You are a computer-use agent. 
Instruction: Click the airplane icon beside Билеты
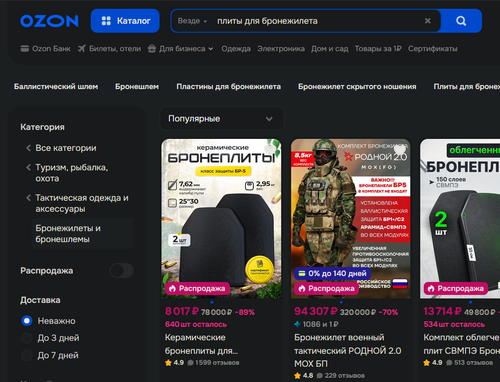click(x=82, y=49)
